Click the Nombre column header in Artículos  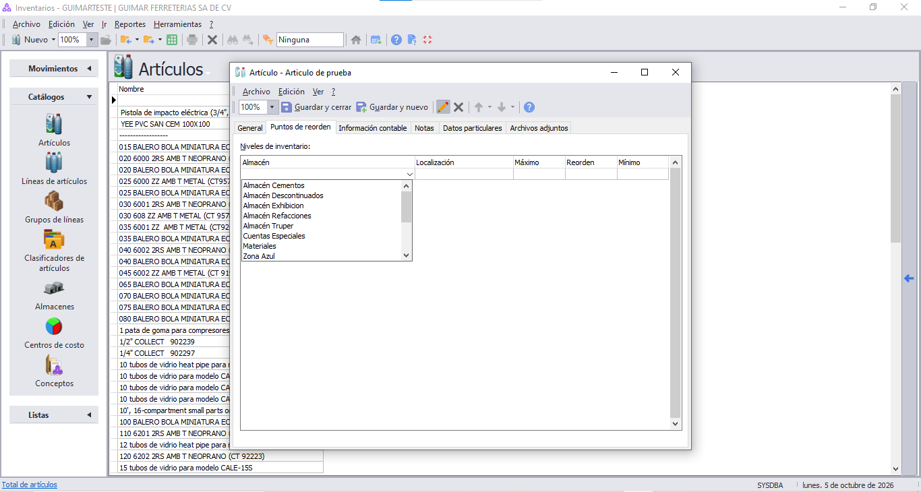[x=131, y=89]
